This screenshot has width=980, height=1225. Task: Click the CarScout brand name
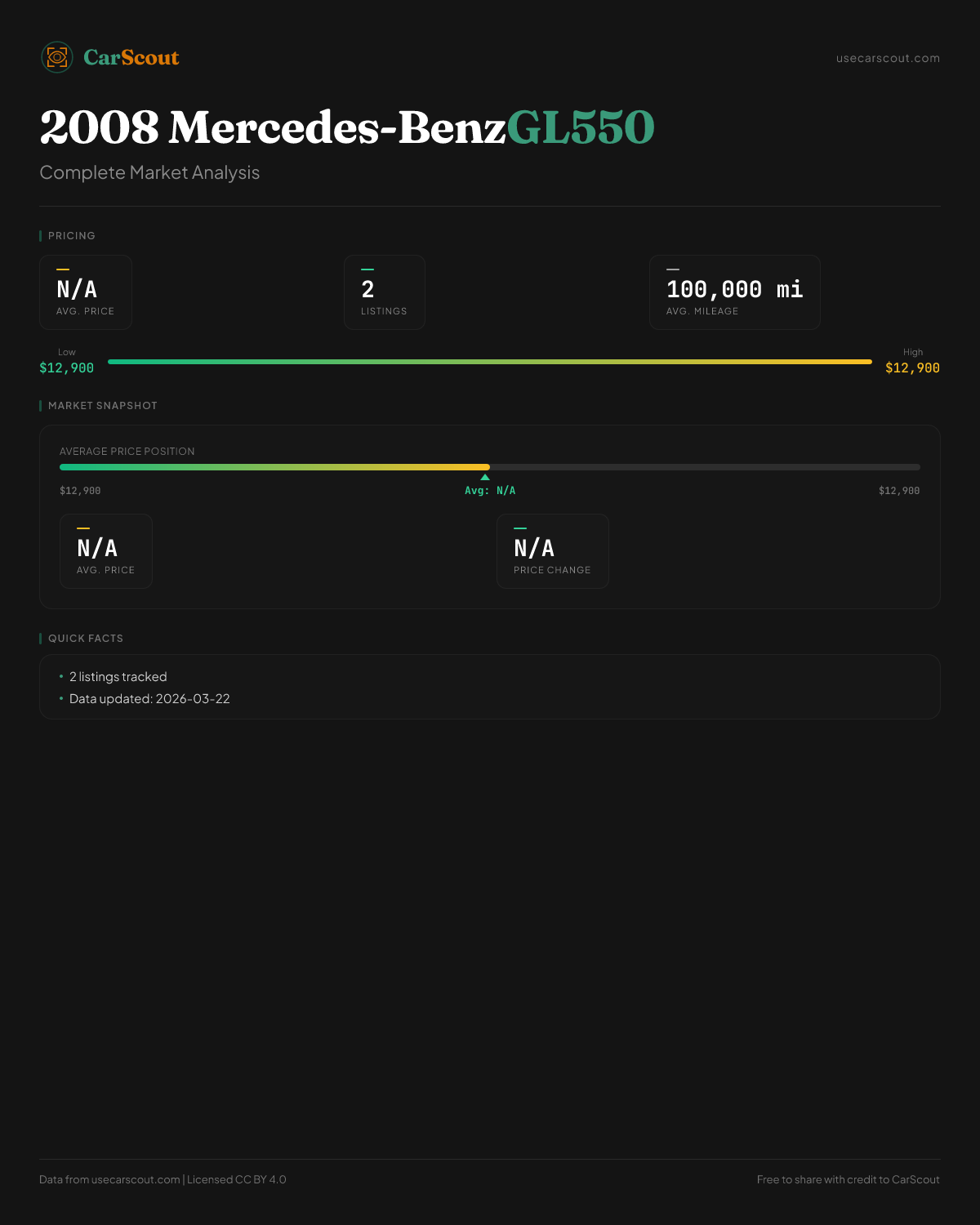(131, 57)
